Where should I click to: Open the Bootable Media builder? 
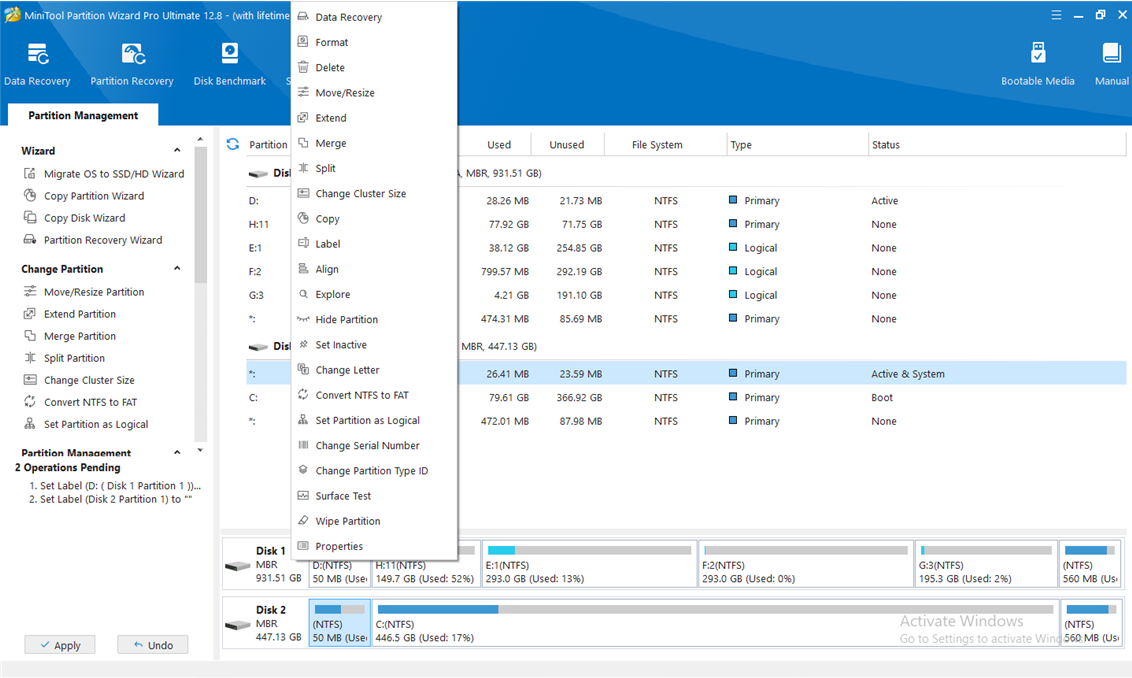pos(1037,65)
